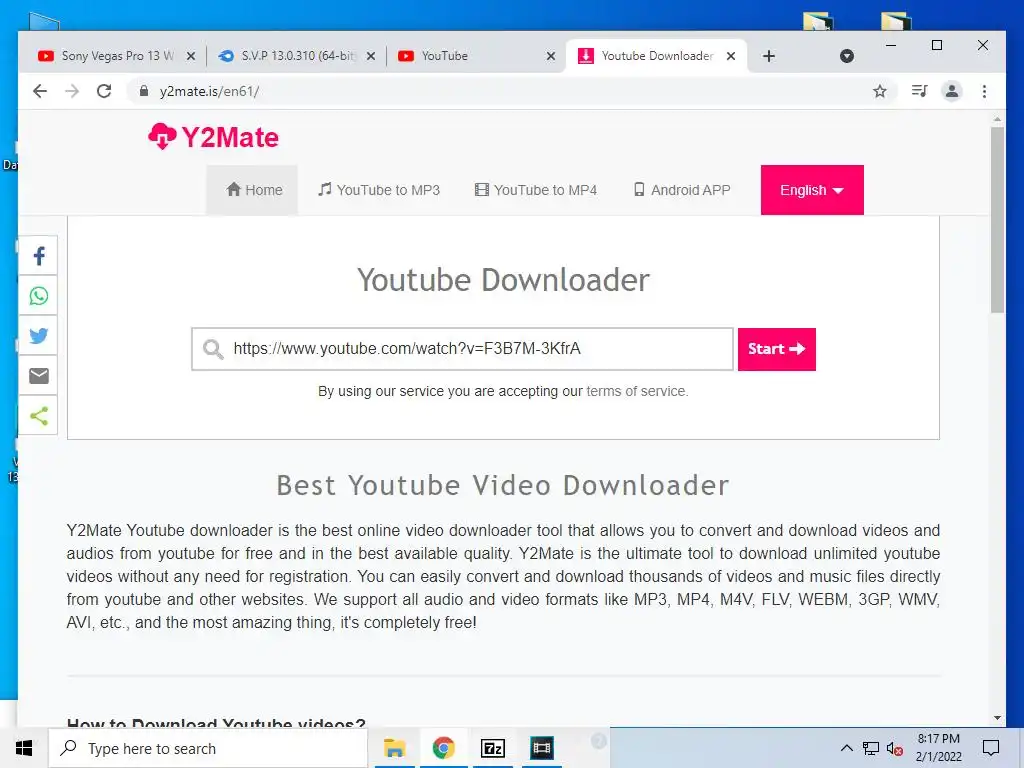This screenshot has height=768, width=1024.
Task: View site security lock info
Action: point(144,91)
